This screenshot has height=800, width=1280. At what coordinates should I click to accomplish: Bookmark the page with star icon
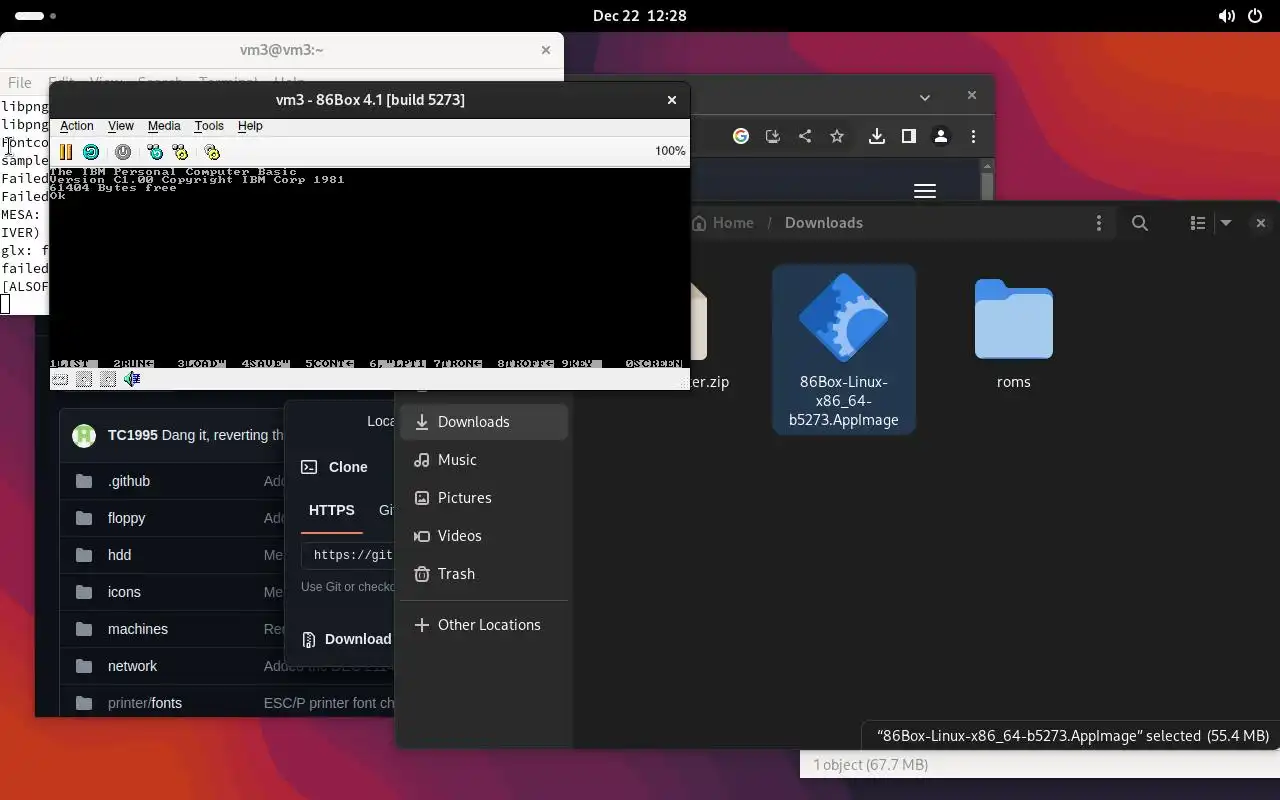pos(837,137)
